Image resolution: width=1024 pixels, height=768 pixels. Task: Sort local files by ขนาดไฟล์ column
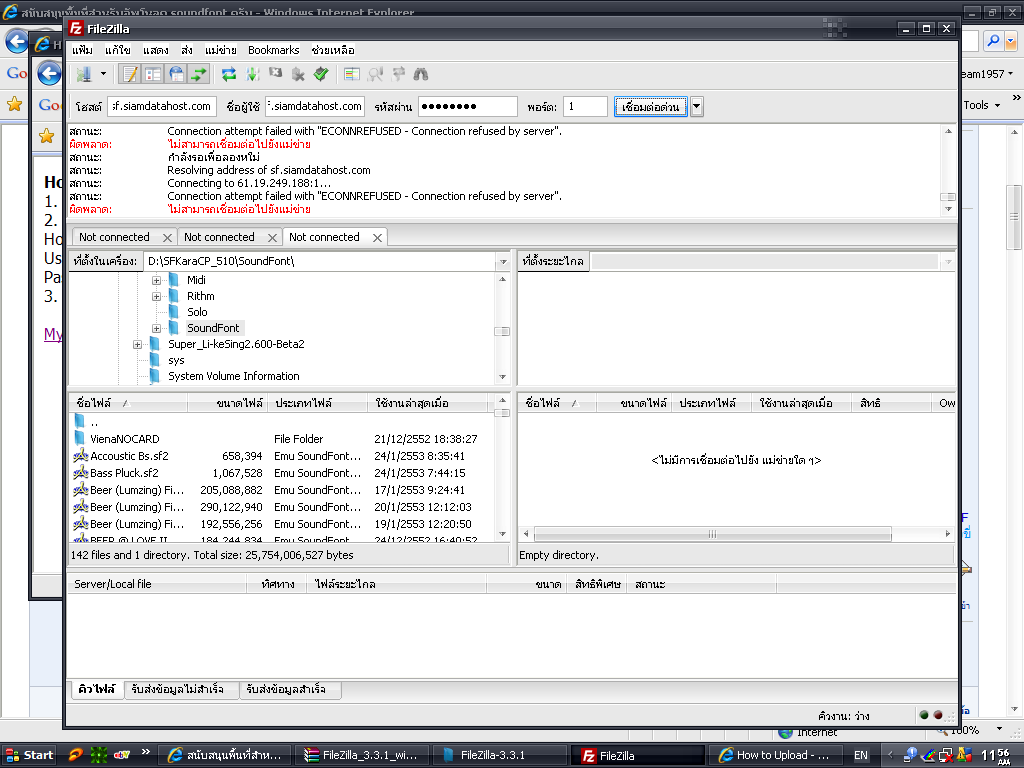click(226, 403)
